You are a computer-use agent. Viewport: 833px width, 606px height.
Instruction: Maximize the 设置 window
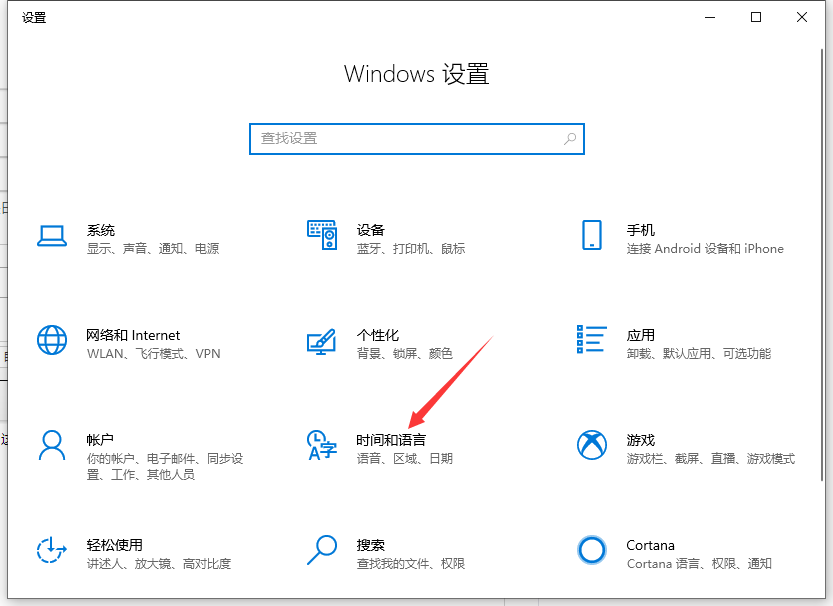pyautogui.click(x=756, y=18)
